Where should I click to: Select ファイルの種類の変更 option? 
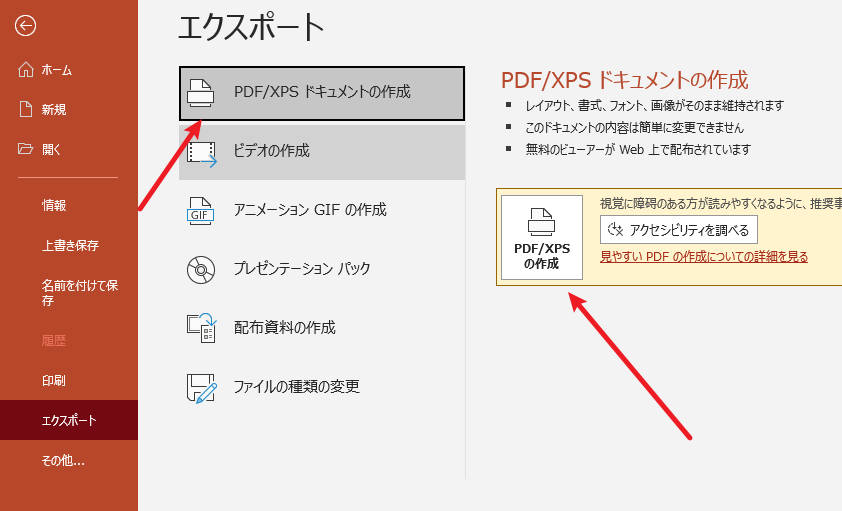pyautogui.click(x=322, y=387)
